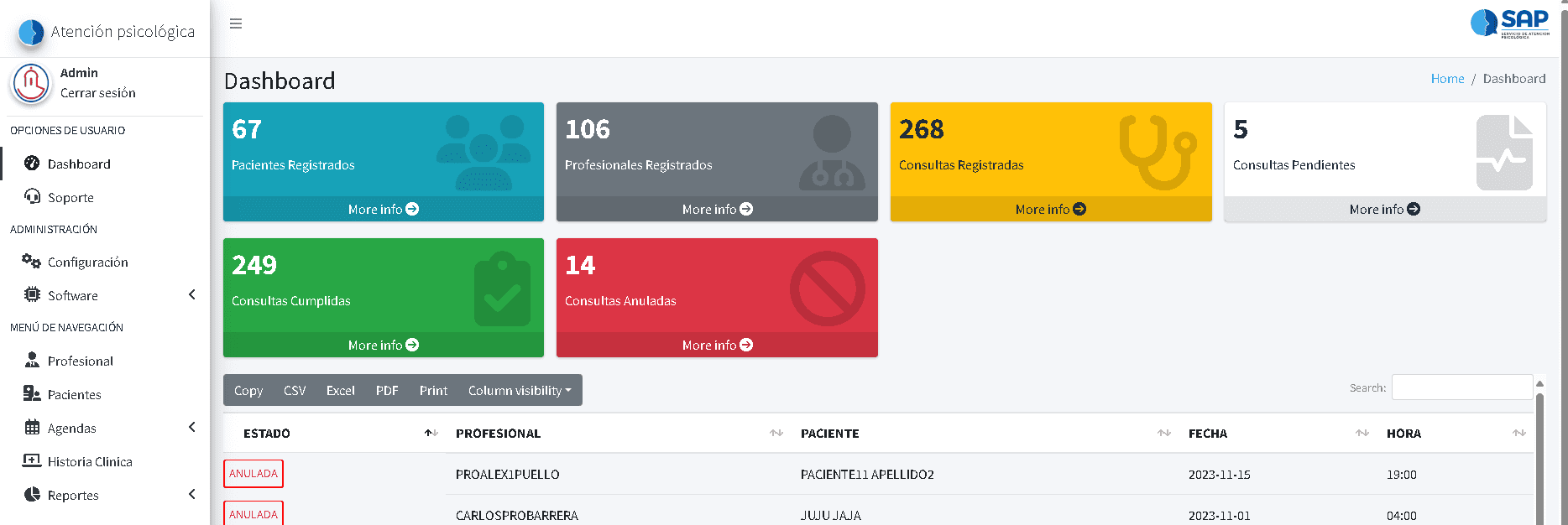
Task: Click the arrow icon of Pacientes Registrados More info
Action: (412, 209)
